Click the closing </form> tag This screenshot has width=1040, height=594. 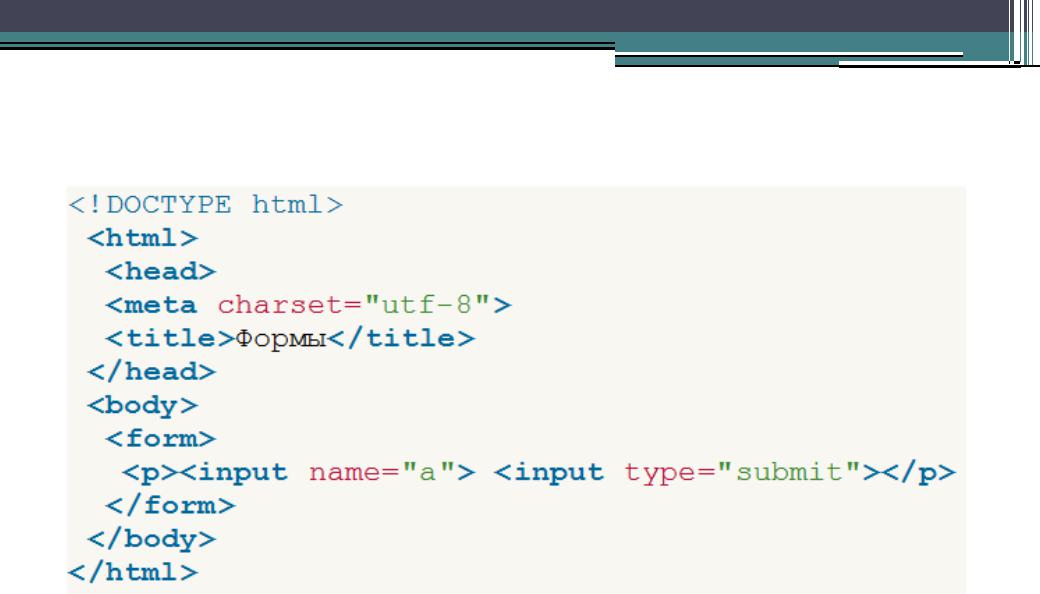pyautogui.click(x=170, y=506)
